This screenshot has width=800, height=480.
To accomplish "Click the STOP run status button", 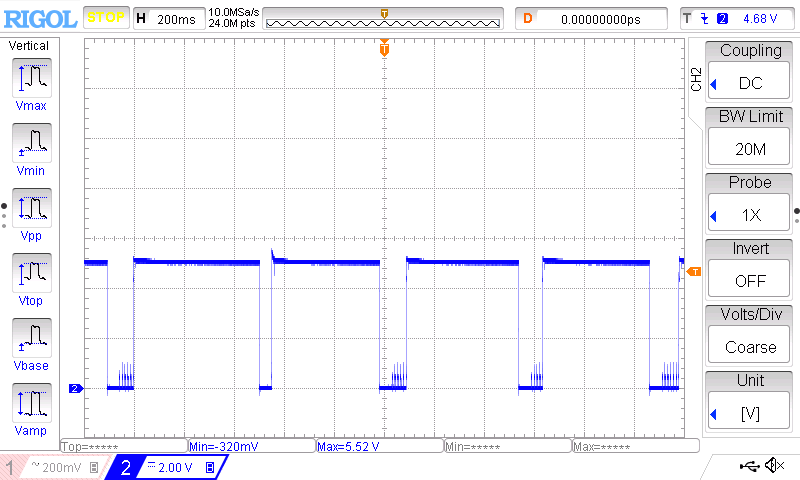I will pyautogui.click(x=105, y=18).
